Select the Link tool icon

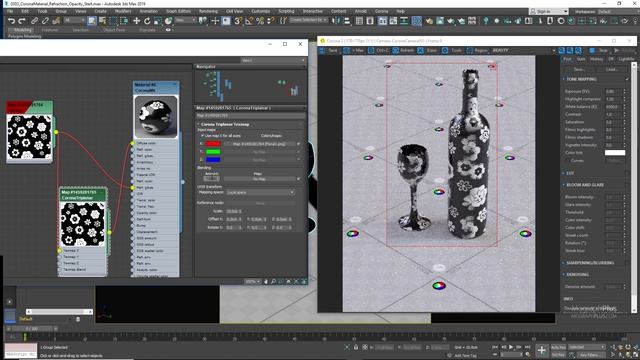pyautogui.click(x=34, y=21)
